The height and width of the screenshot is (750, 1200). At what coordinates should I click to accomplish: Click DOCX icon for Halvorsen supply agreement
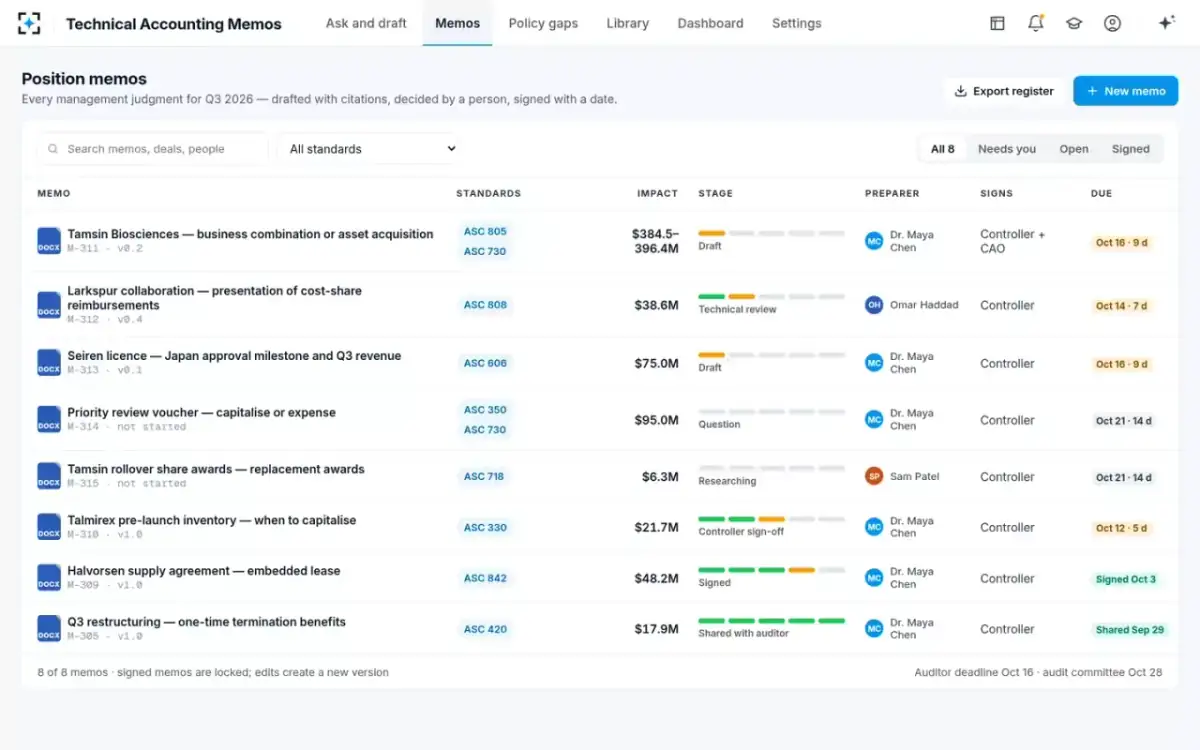pyautogui.click(x=49, y=578)
